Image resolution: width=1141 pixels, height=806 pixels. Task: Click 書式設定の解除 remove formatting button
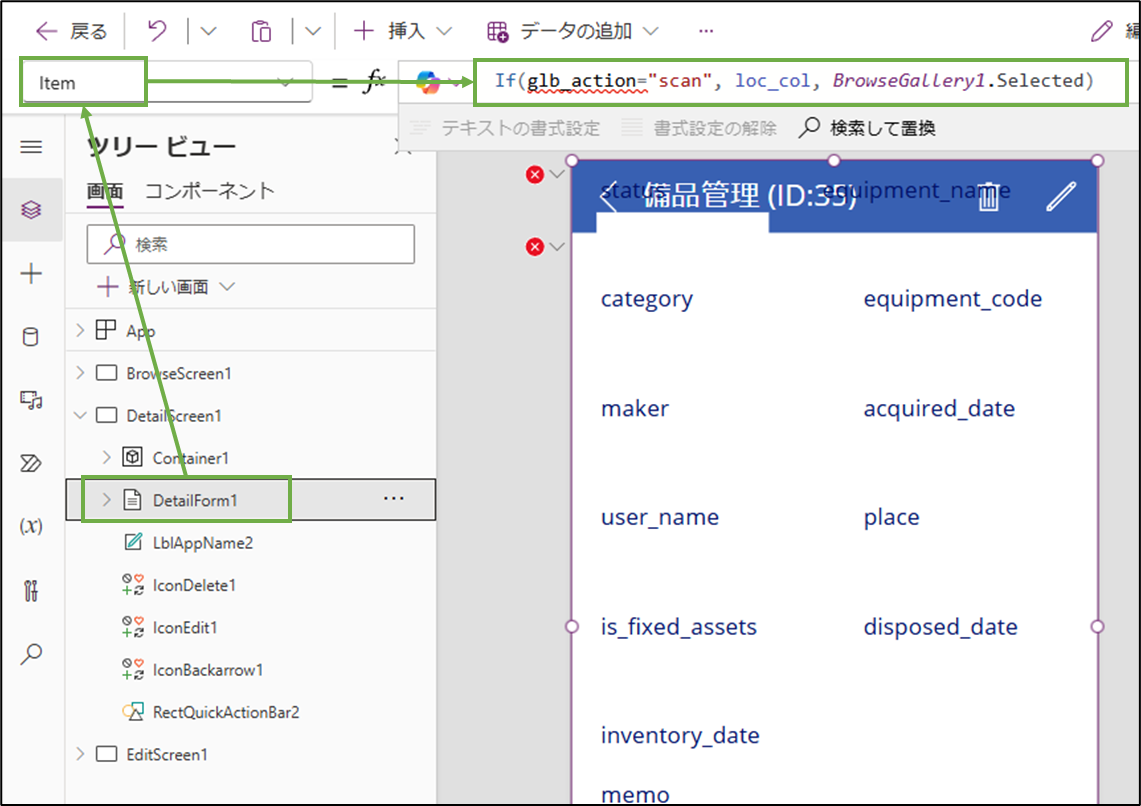[x=699, y=128]
